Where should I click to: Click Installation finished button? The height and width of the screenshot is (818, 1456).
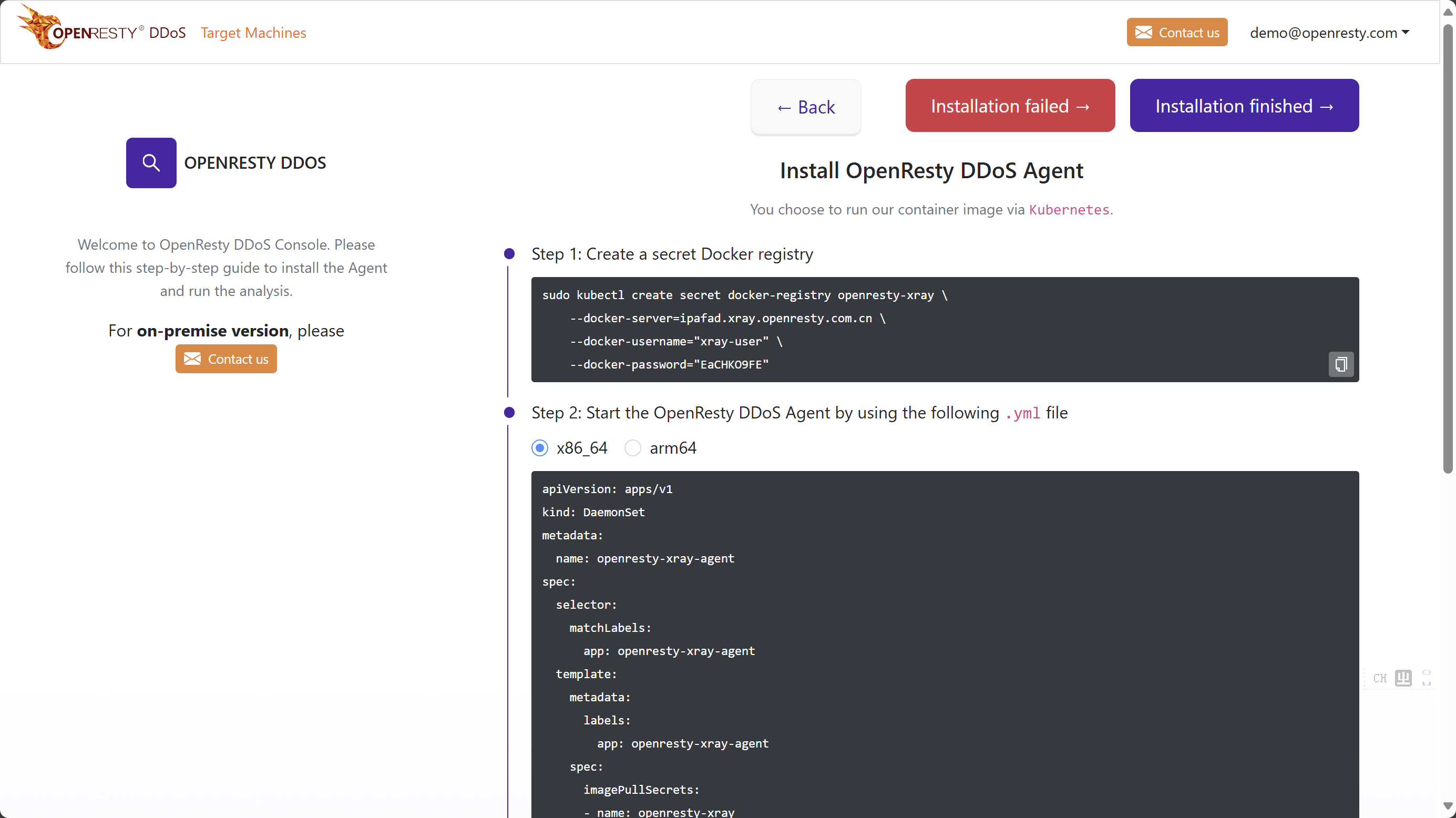(x=1244, y=106)
